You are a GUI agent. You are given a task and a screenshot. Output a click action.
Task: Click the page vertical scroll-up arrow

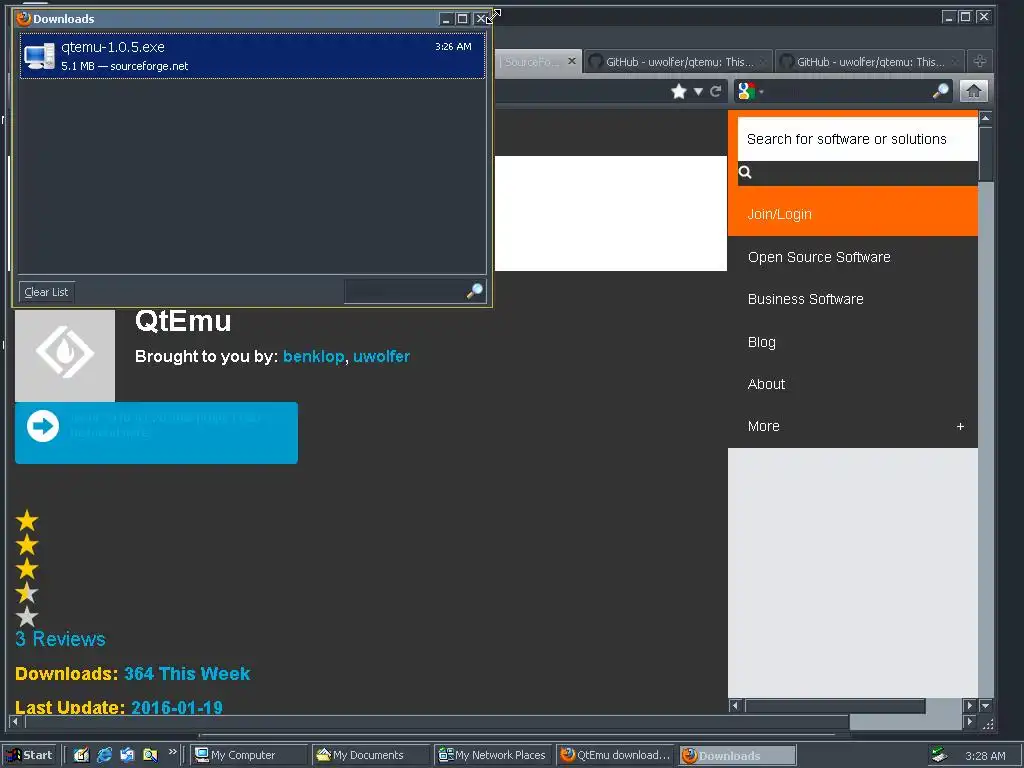coord(985,118)
